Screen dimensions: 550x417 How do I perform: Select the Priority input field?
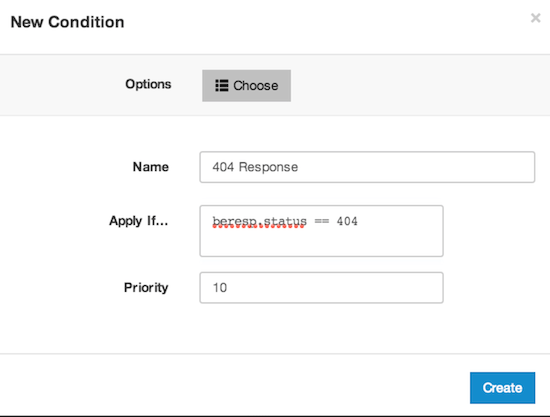[321, 288]
